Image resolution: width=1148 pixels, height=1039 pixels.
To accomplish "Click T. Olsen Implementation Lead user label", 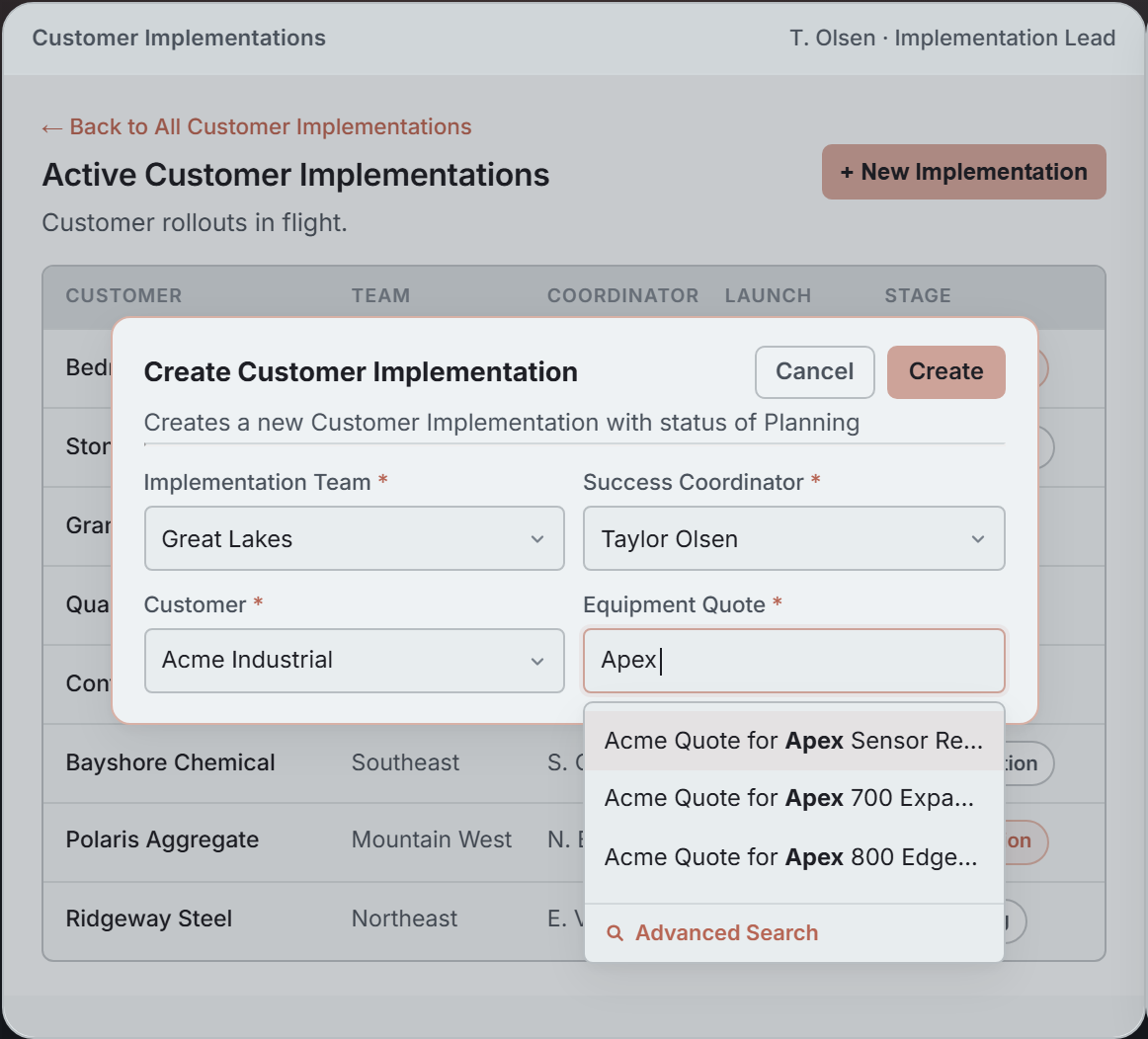I will tap(952, 39).
